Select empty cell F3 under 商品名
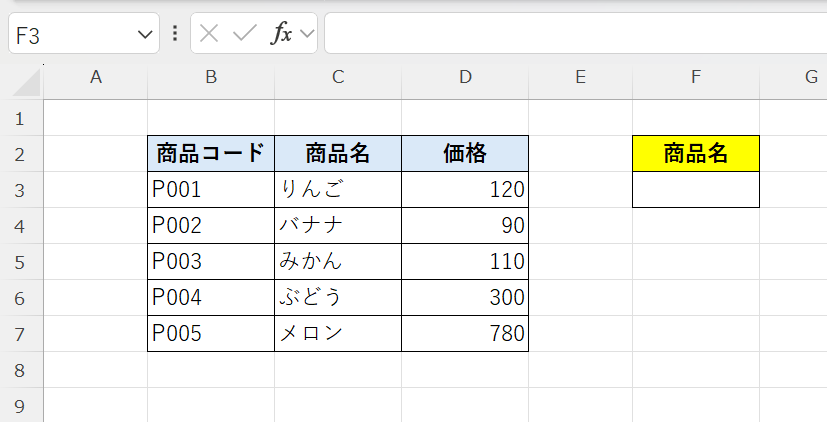The width and height of the screenshot is (827, 422). [x=696, y=189]
